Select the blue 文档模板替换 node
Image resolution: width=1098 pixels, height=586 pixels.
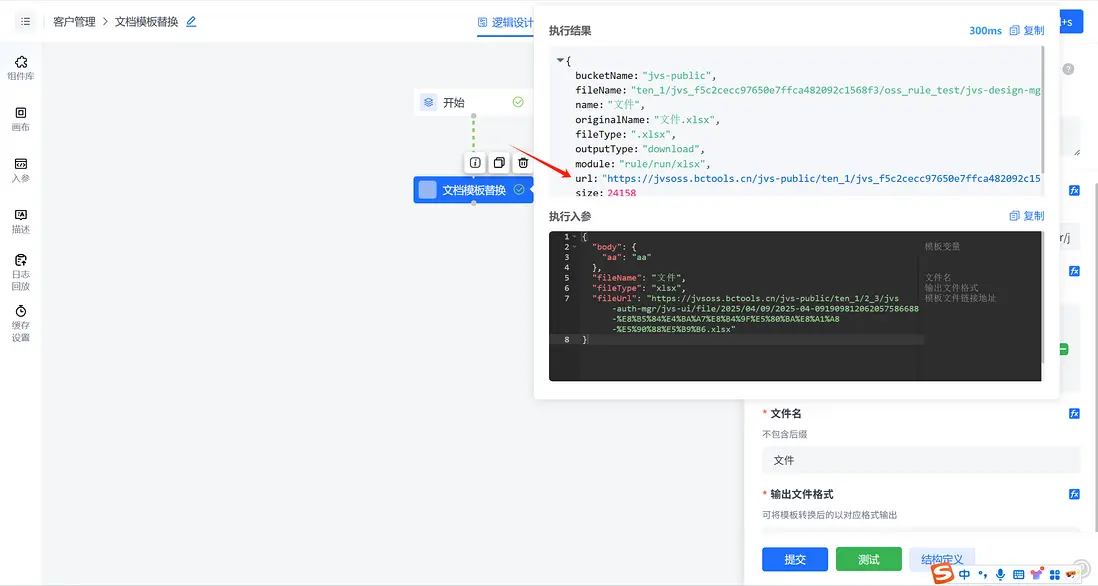[x=473, y=190]
